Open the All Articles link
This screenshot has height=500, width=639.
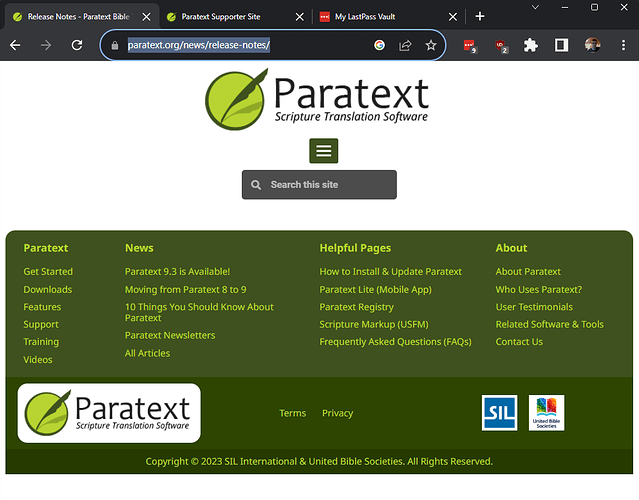click(148, 353)
